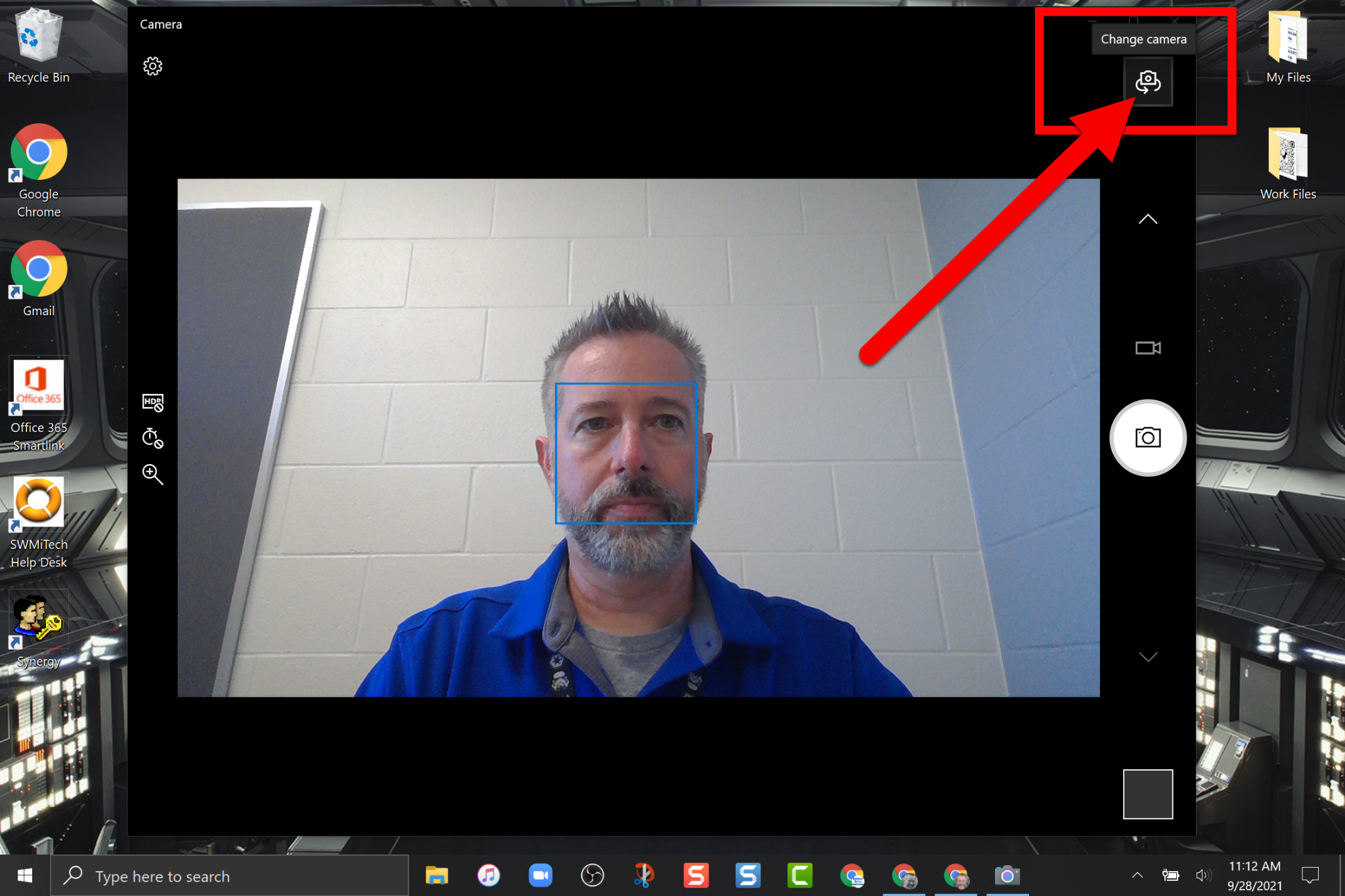1345x896 pixels.
Task: Show hidden system tray icons
Action: (x=1137, y=876)
